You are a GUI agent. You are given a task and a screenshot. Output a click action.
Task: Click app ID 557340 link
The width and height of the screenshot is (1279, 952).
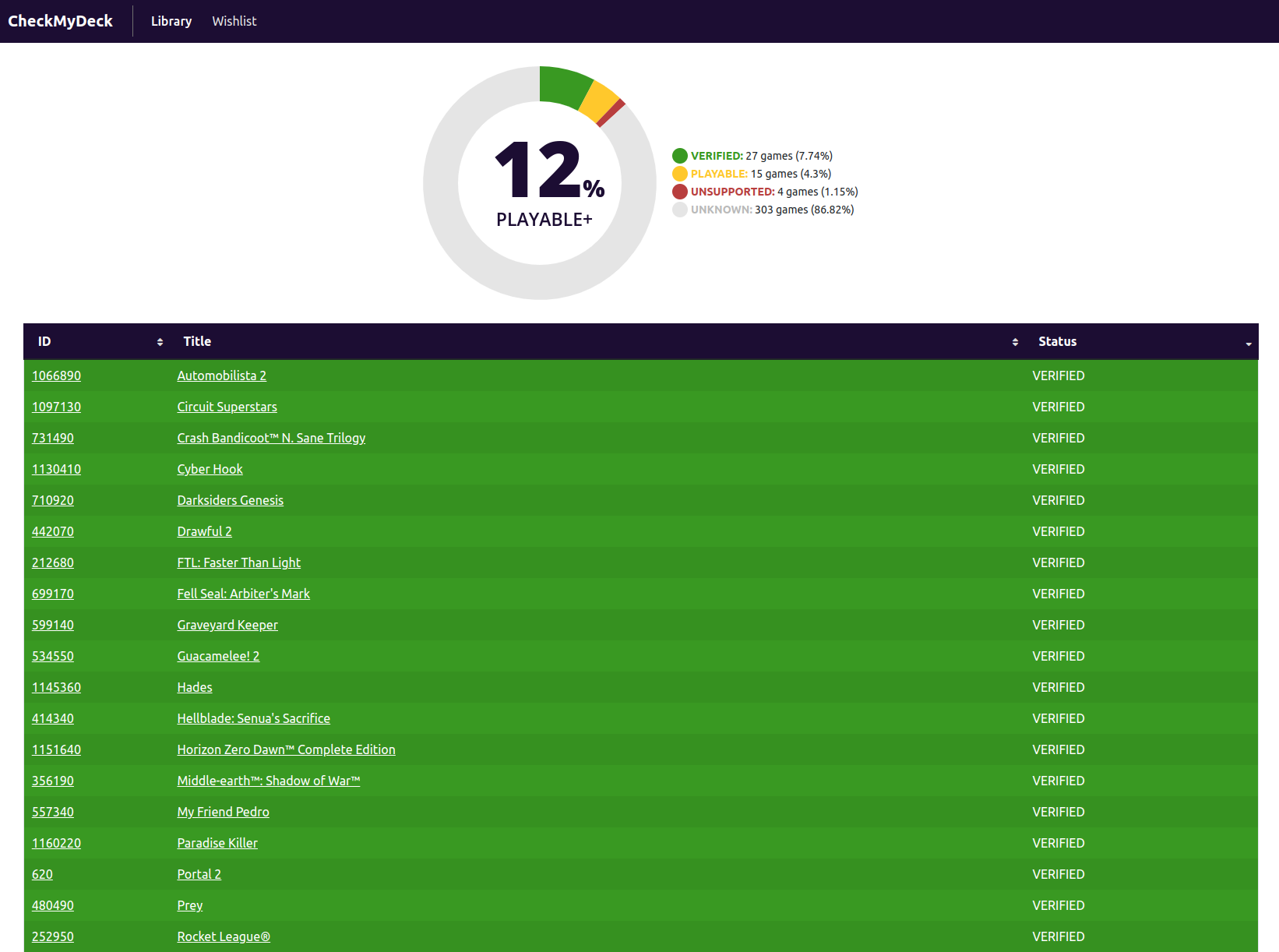[53, 812]
